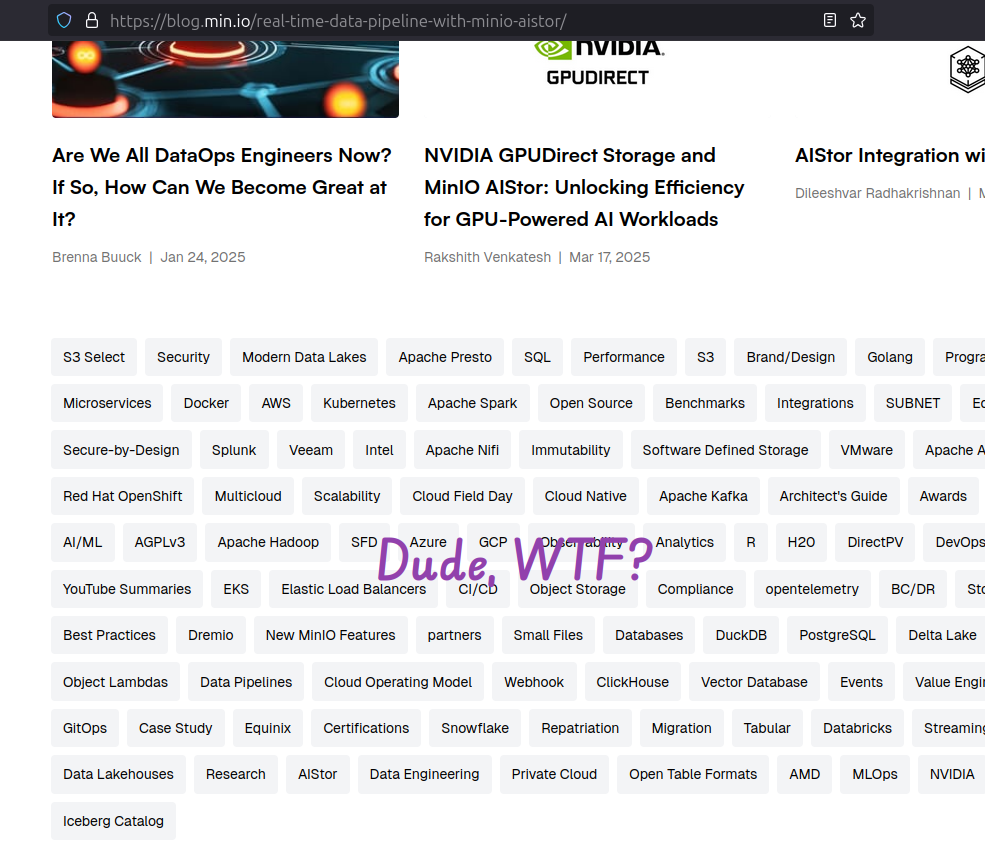Open the DataOps Engineers article thumbnail
Screen dimensions: 985x855
tap(226, 79)
